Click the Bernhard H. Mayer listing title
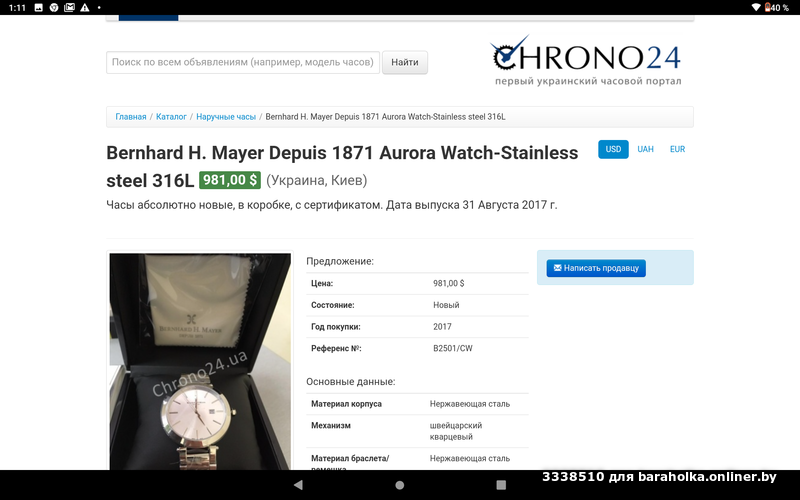 (x=342, y=166)
